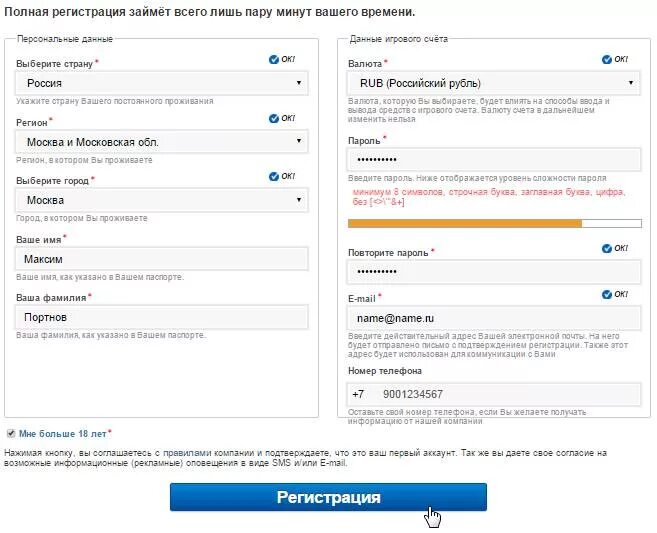Click the phone number field with 9001234567
Image resolution: width=657 pixels, height=533 pixels.
coord(494,394)
